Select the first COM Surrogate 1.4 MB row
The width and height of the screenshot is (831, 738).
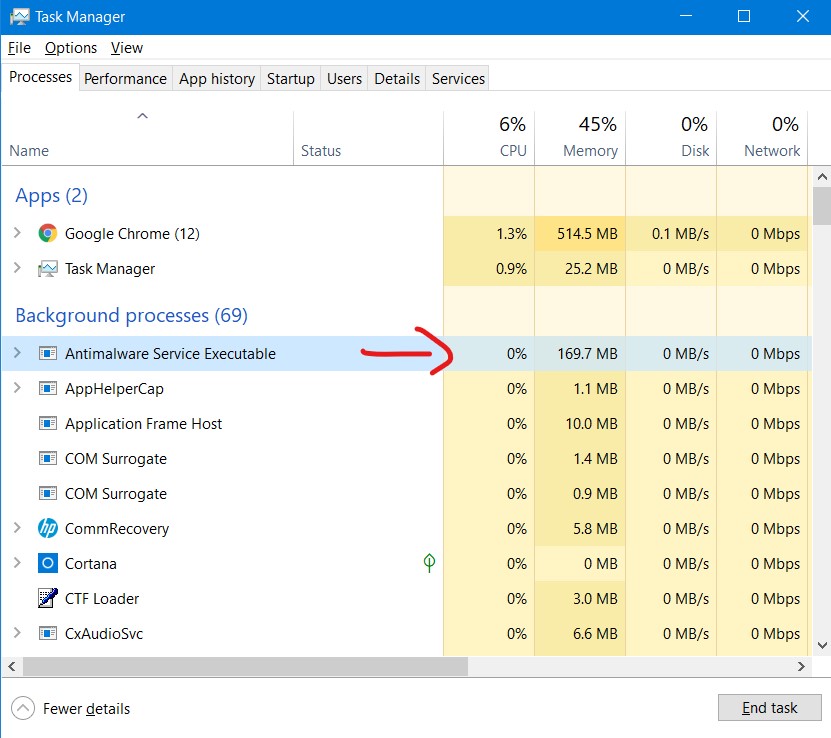coord(407,458)
